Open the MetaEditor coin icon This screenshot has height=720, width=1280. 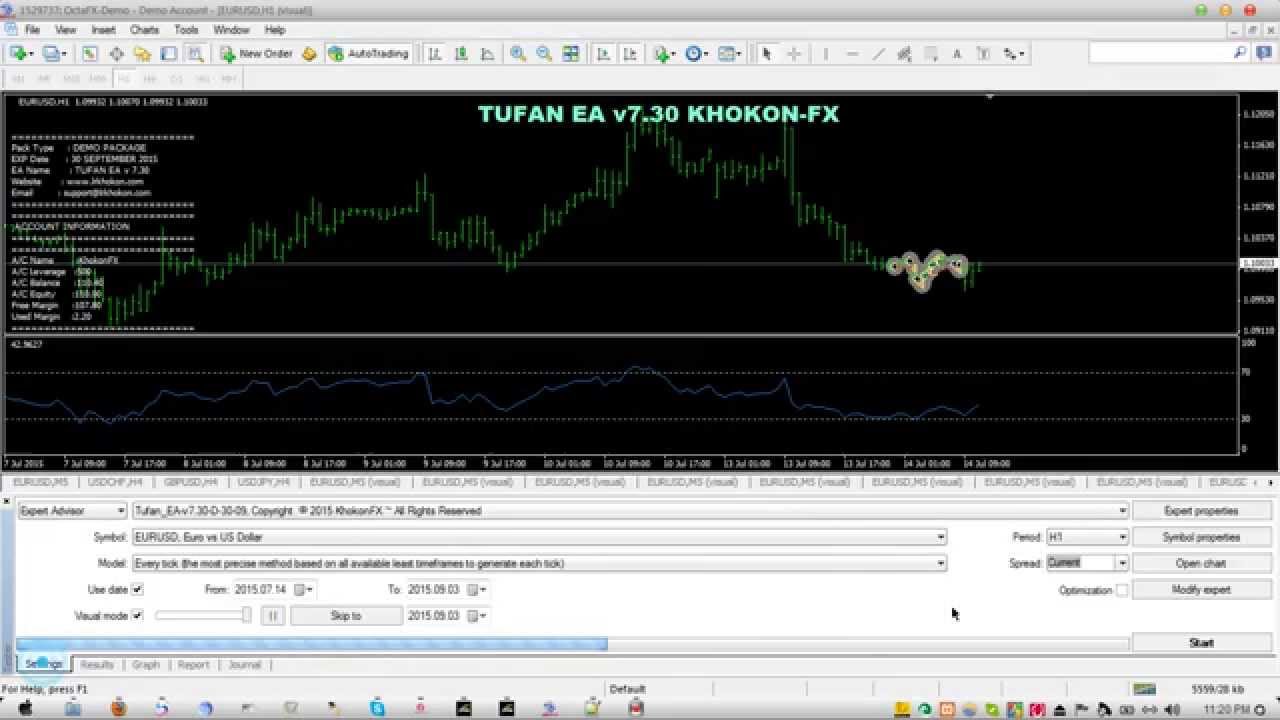click(x=310, y=54)
